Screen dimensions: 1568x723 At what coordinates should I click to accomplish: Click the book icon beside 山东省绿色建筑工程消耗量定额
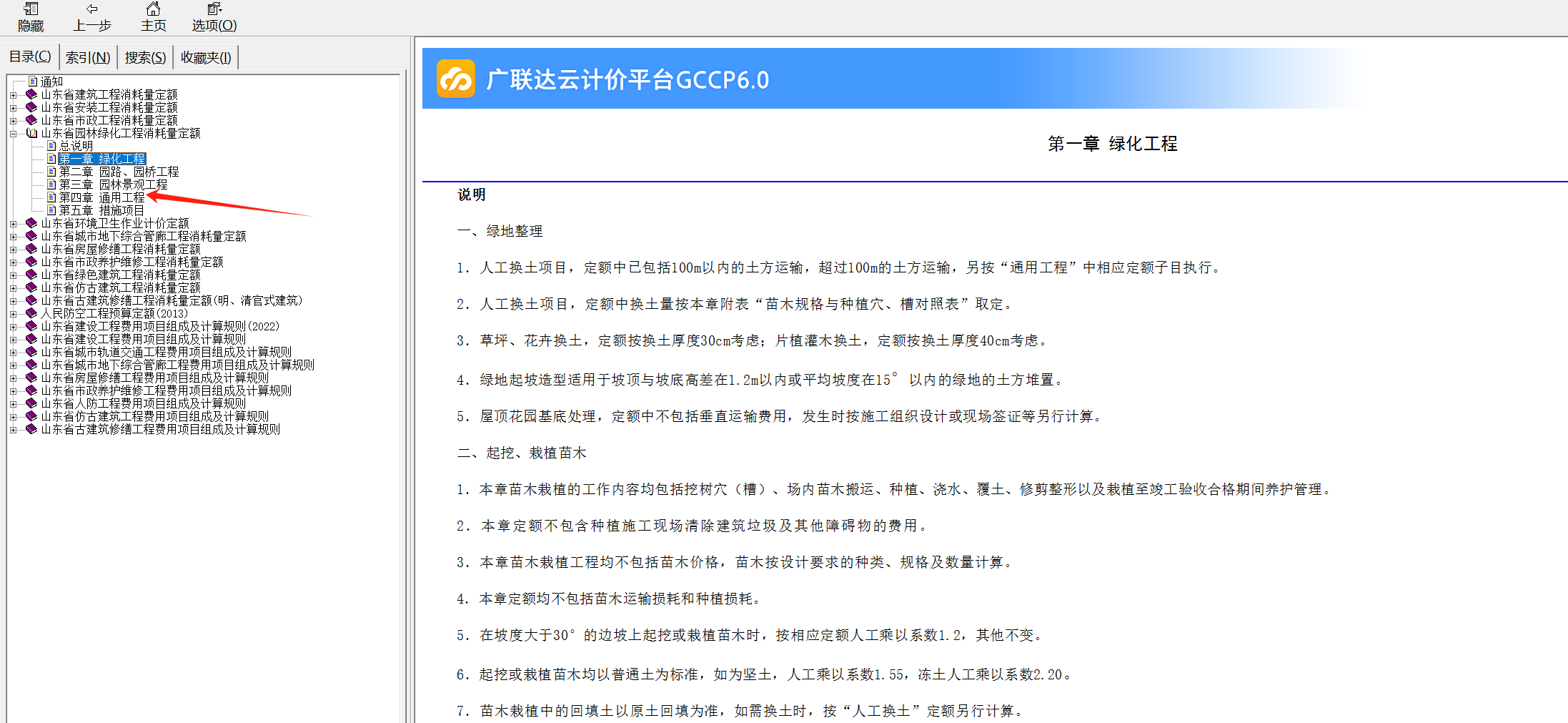point(31,275)
